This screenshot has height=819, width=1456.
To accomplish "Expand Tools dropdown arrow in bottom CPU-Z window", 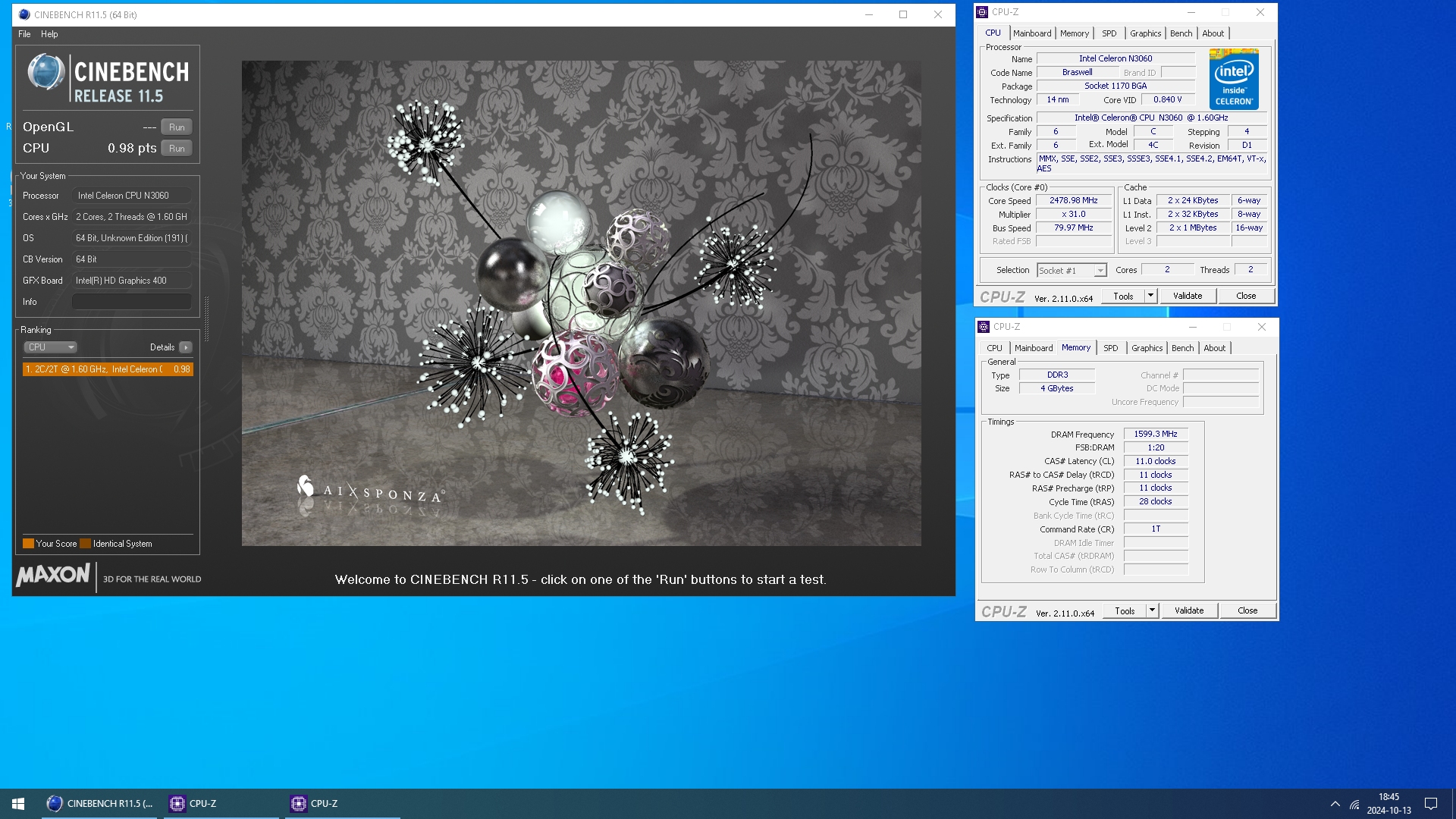I will click(x=1152, y=611).
